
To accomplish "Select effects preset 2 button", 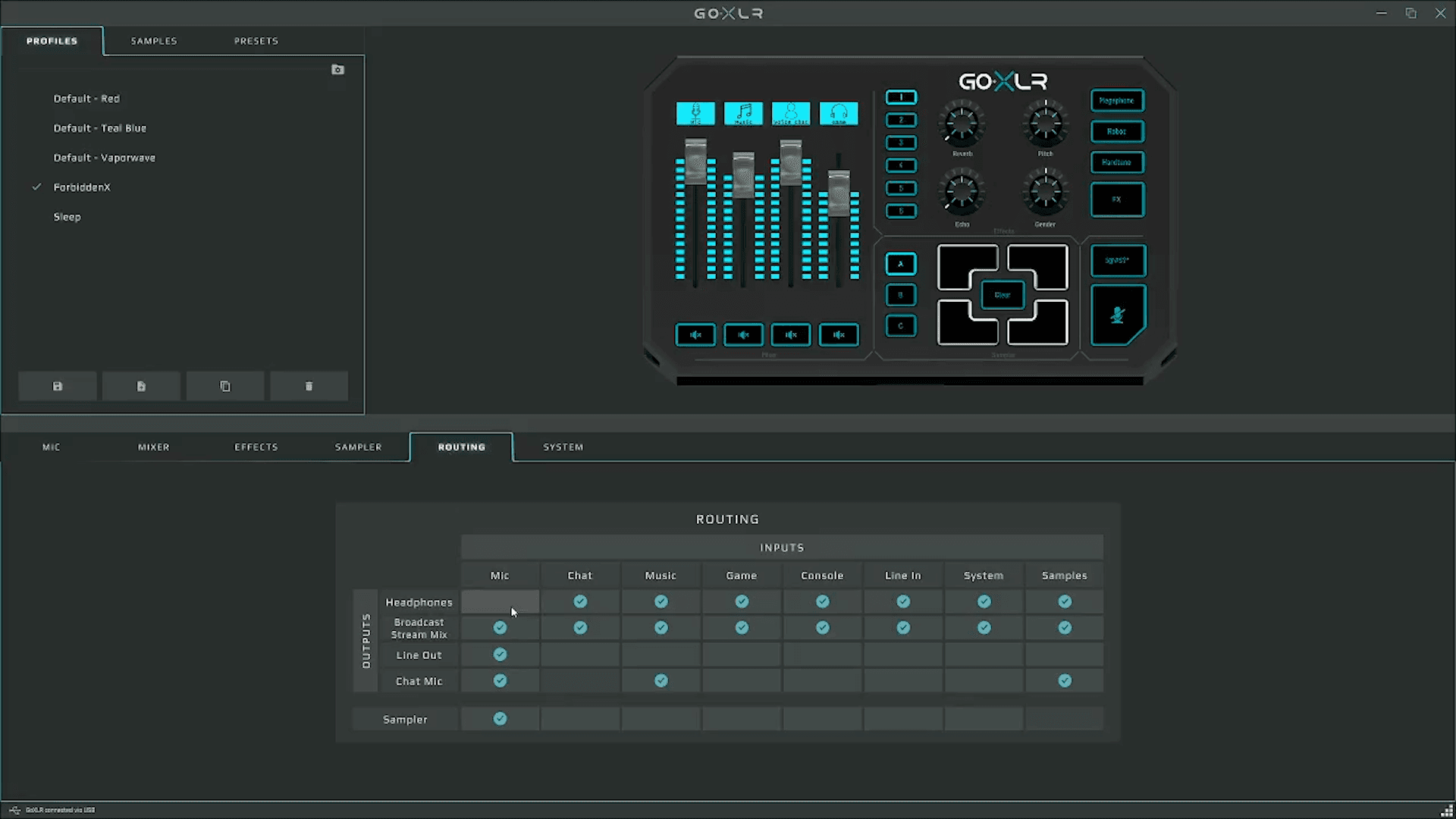I will coord(901,120).
